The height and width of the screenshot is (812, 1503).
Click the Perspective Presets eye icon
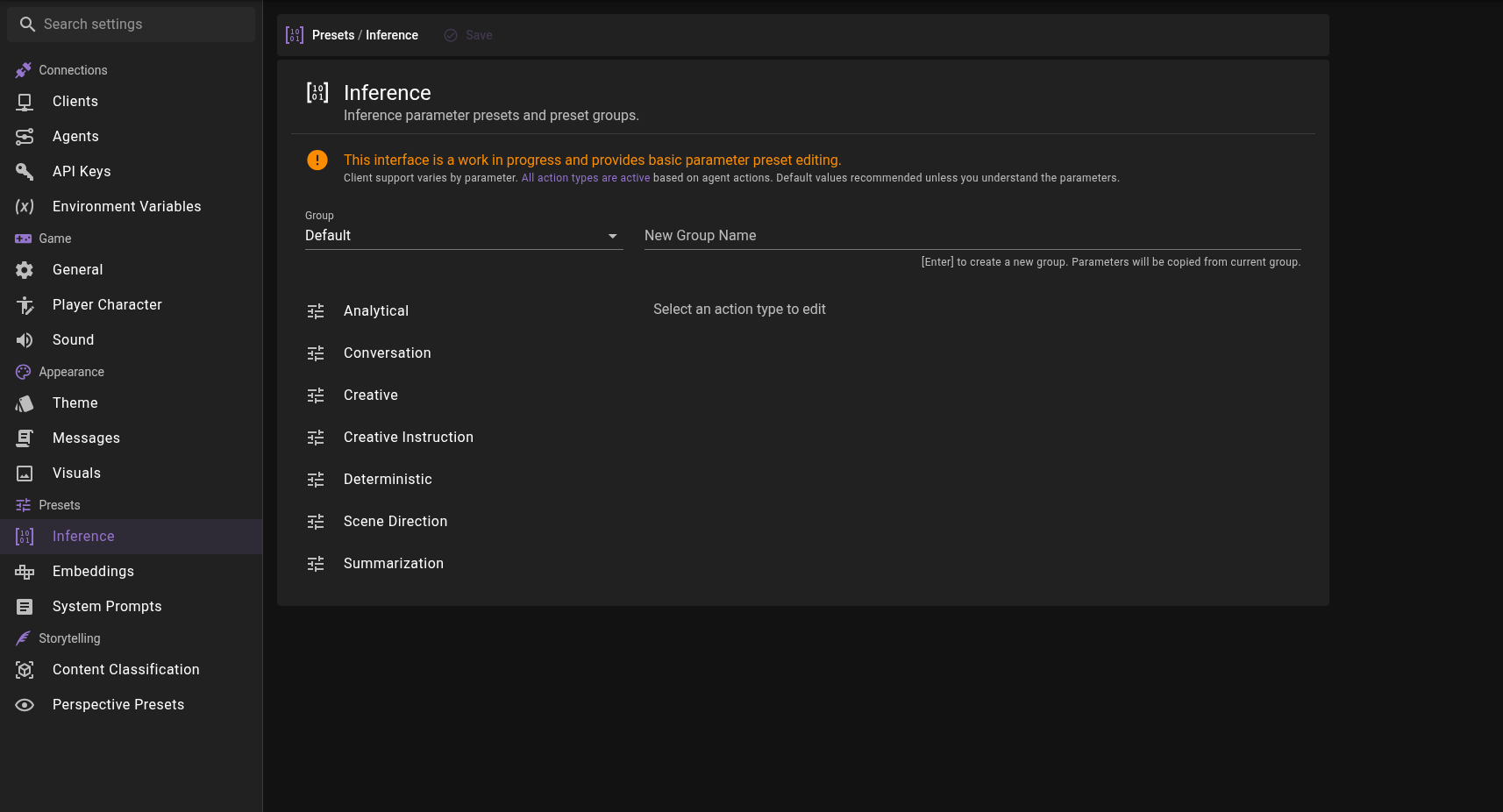(25, 705)
